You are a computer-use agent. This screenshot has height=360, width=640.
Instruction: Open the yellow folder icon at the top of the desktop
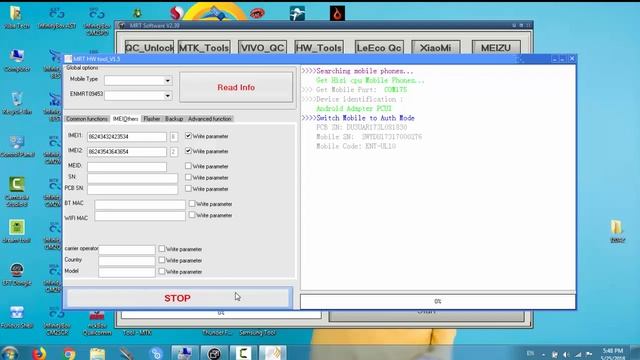click(x=16, y=17)
